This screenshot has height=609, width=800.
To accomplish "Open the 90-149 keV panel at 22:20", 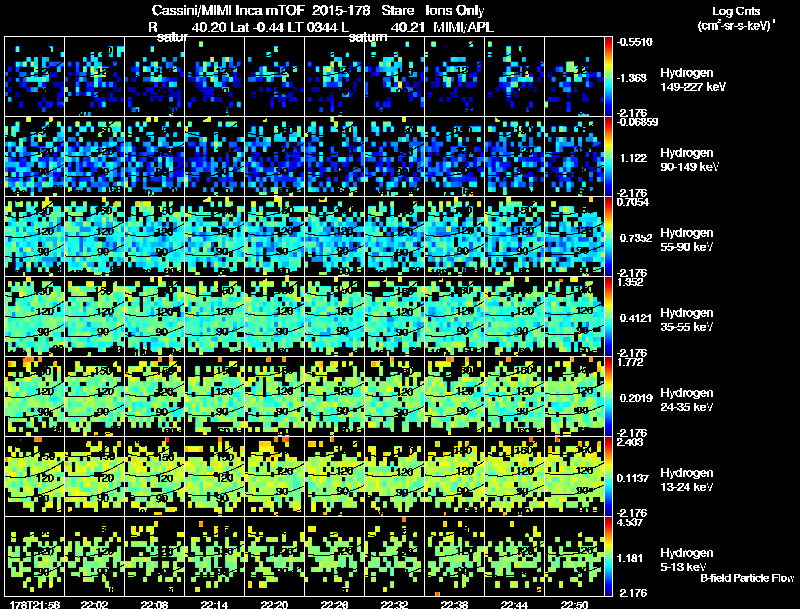I will tap(274, 156).
